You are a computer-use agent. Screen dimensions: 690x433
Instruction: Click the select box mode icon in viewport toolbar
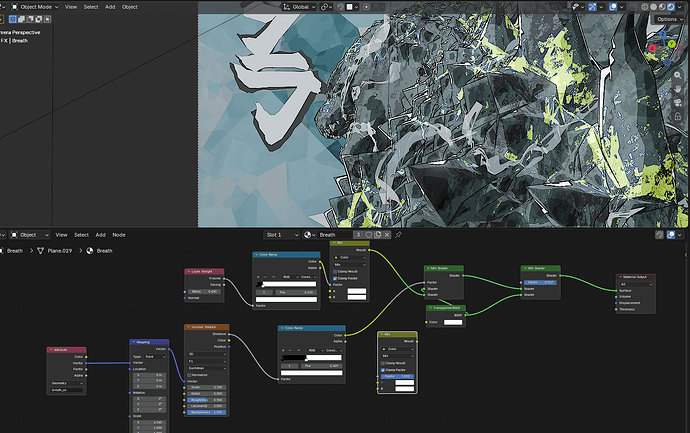tap(13, 19)
